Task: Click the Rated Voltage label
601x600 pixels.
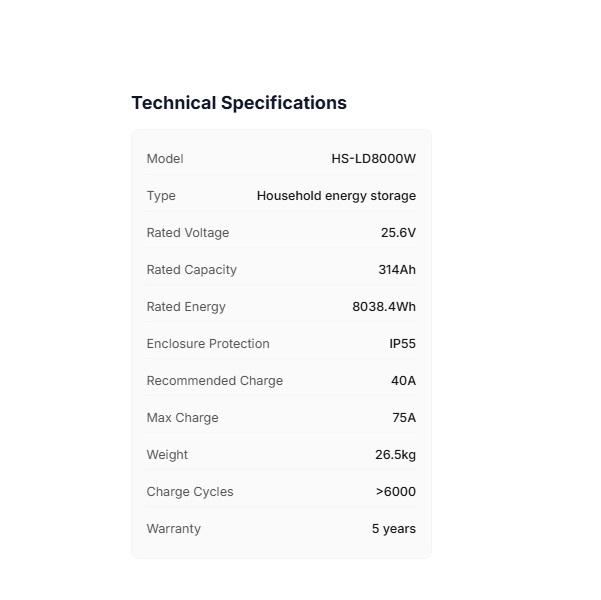Action: pos(188,233)
